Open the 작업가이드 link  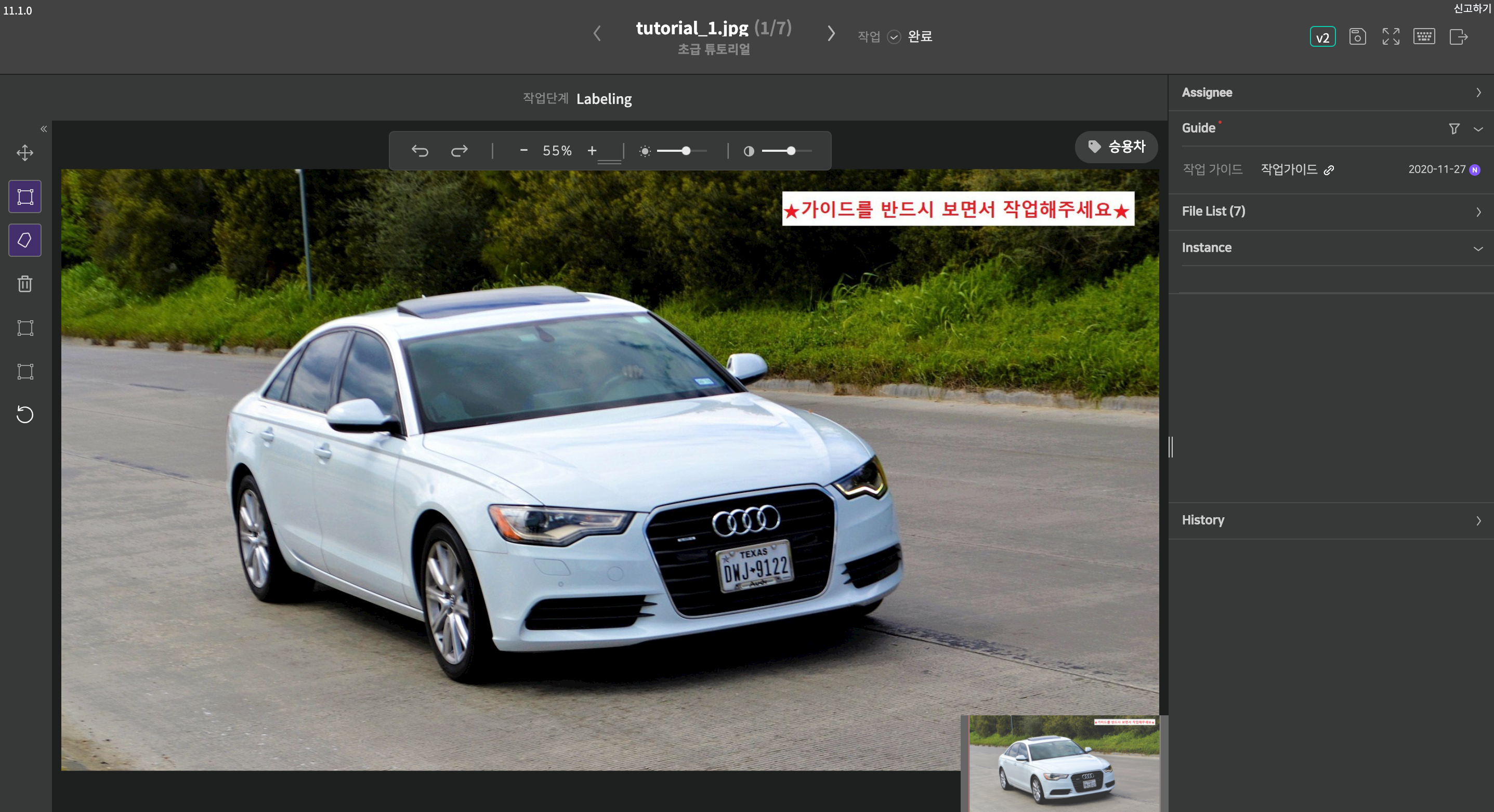pos(1298,170)
